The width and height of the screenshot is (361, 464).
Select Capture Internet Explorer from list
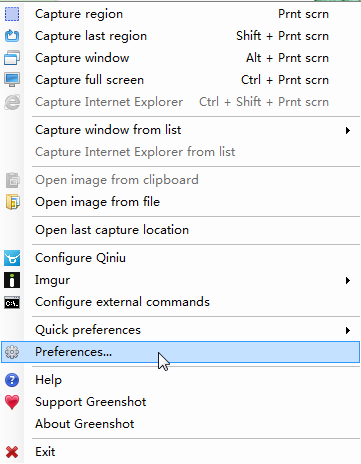coord(180,152)
